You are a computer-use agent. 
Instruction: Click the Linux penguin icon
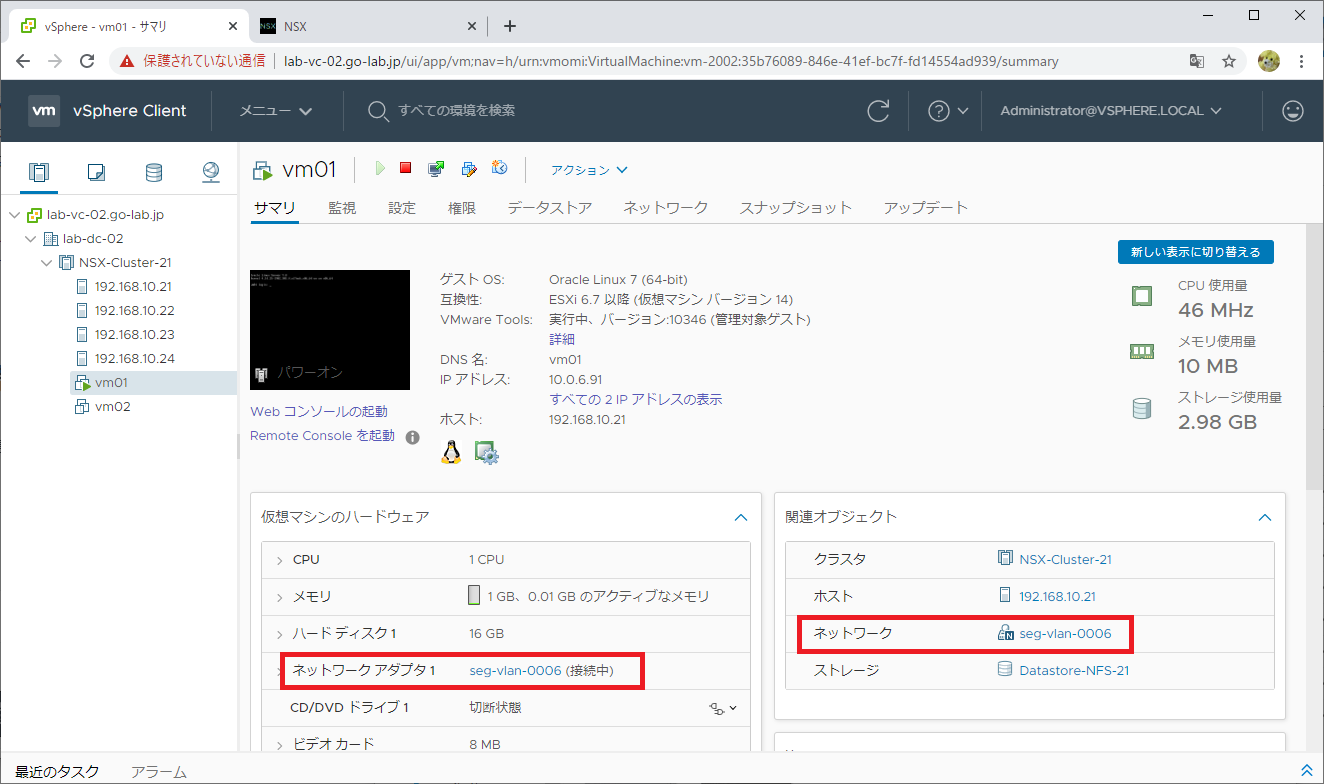coord(451,453)
